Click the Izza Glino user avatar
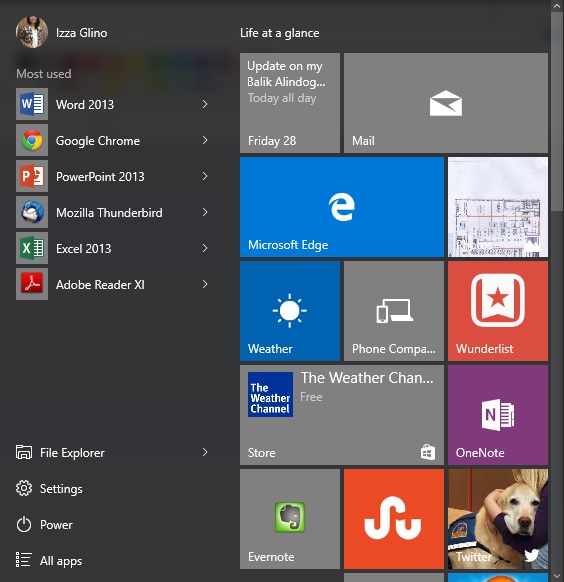Screen dimensions: 564x582 32,32
